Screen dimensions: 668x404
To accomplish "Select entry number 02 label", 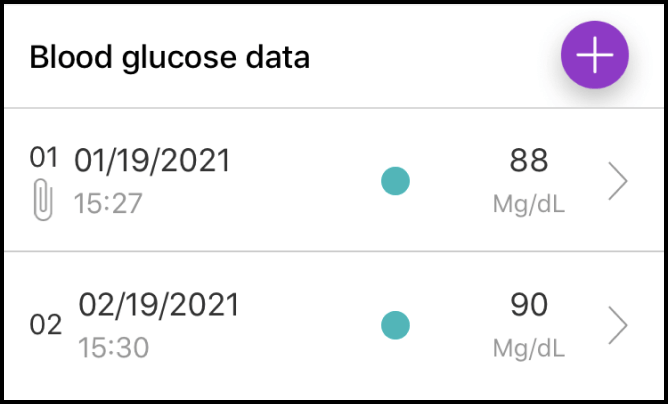I will (x=46, y=325).
